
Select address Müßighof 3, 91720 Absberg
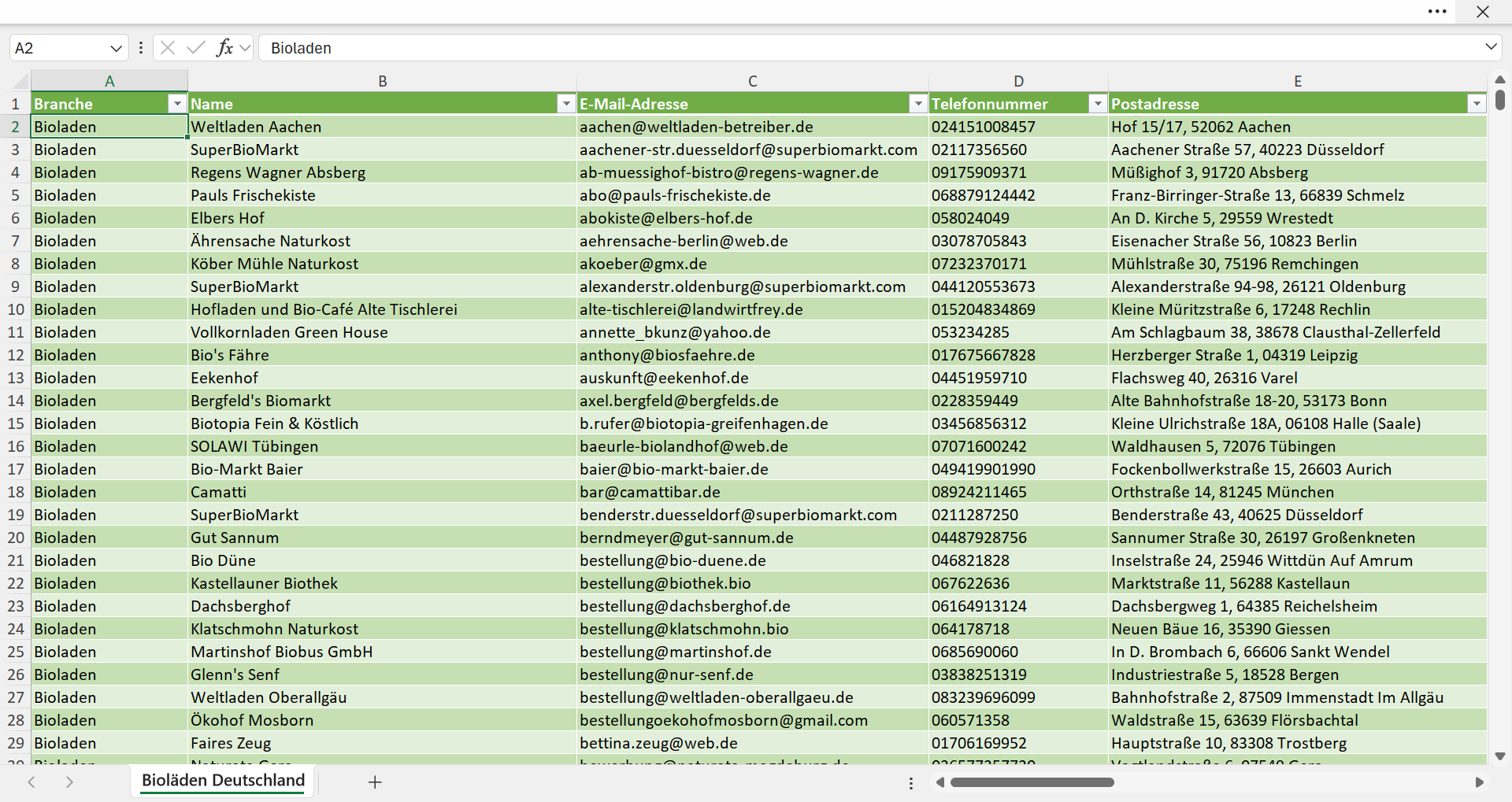1298,172
